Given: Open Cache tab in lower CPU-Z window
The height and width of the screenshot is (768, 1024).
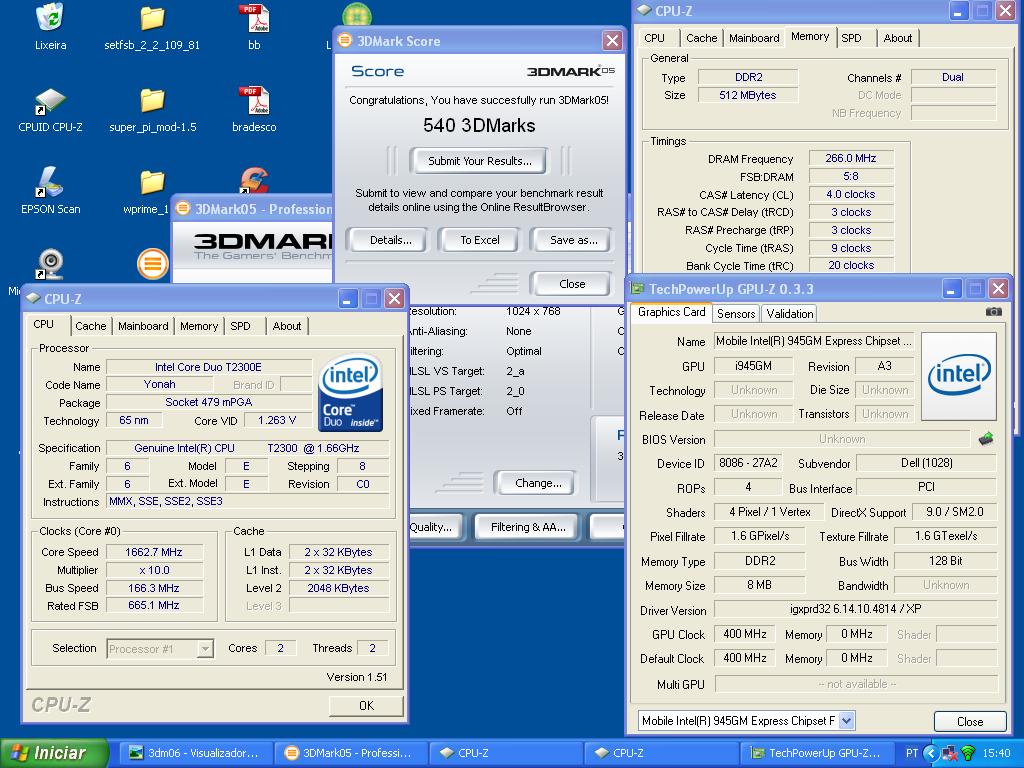Looking at the screenshot, I should click(91, 326).
